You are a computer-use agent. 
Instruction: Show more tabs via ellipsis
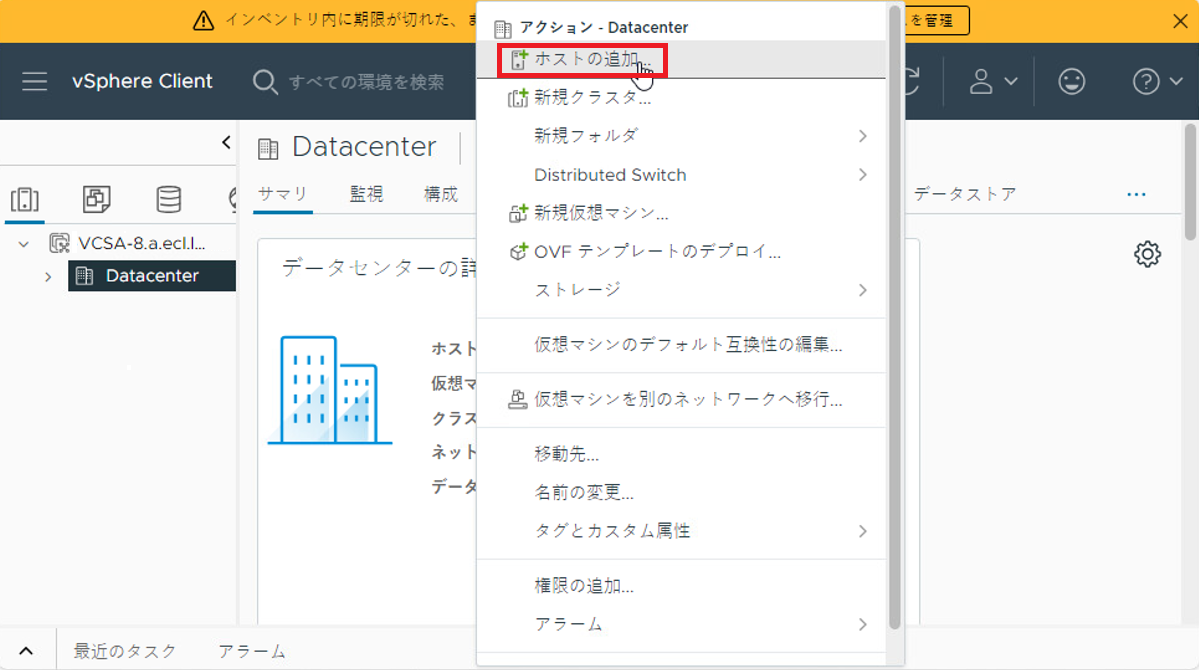tap(1136, 194)
